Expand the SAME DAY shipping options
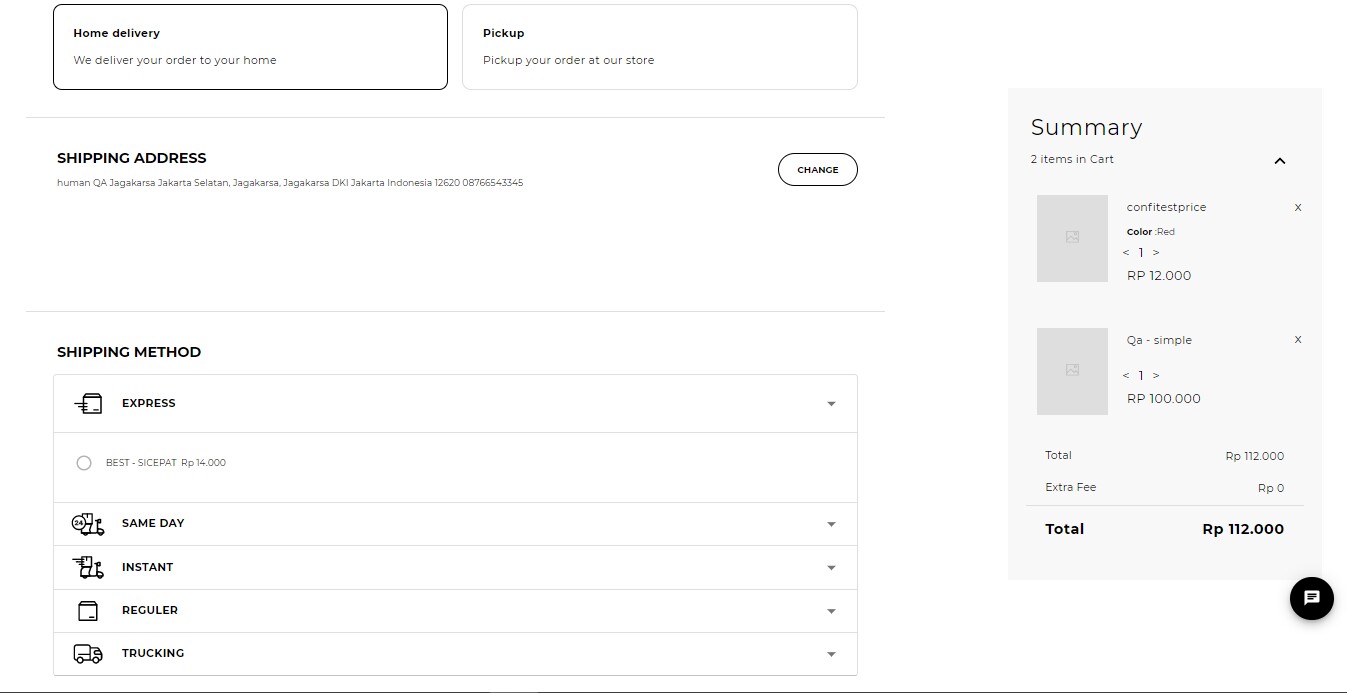1347x693 pixels. (x=831, y=523)
